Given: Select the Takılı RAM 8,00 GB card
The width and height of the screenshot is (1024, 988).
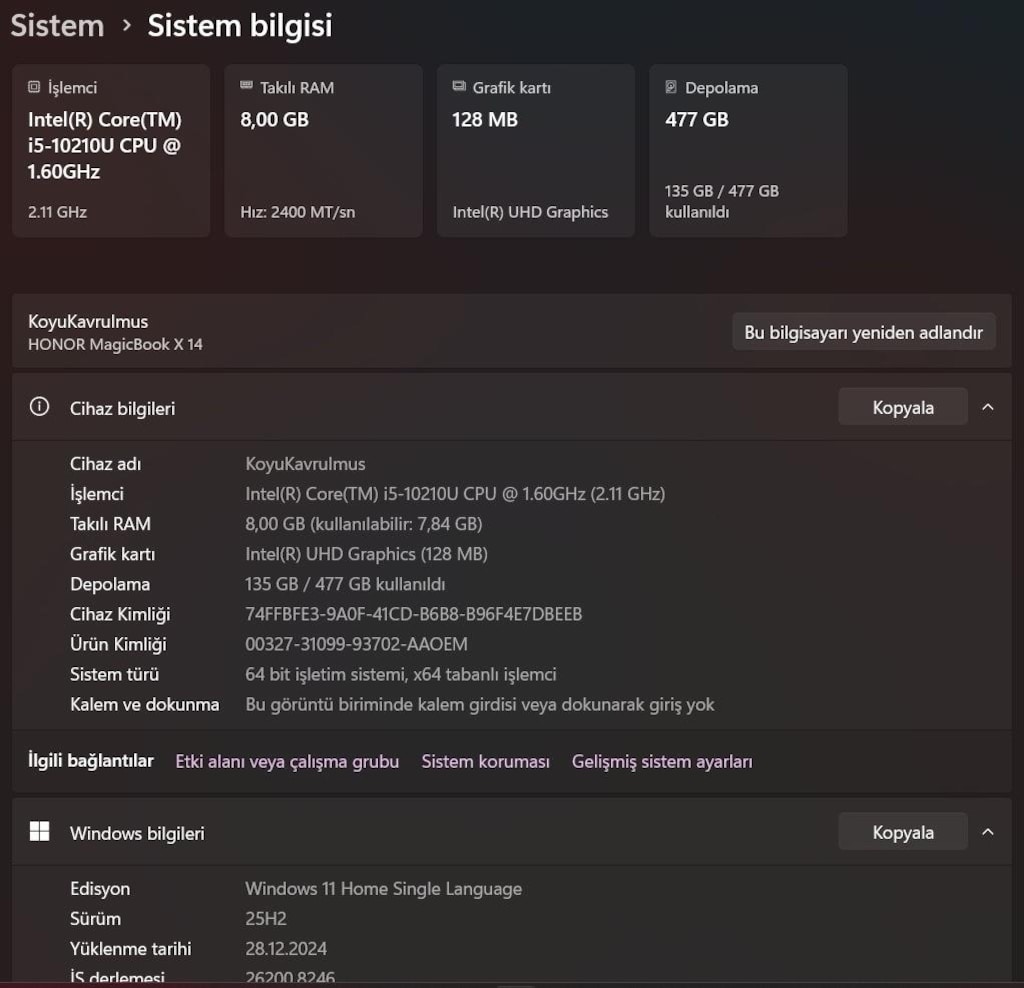Looking at the screenshot, I should (x=323, y=150).
